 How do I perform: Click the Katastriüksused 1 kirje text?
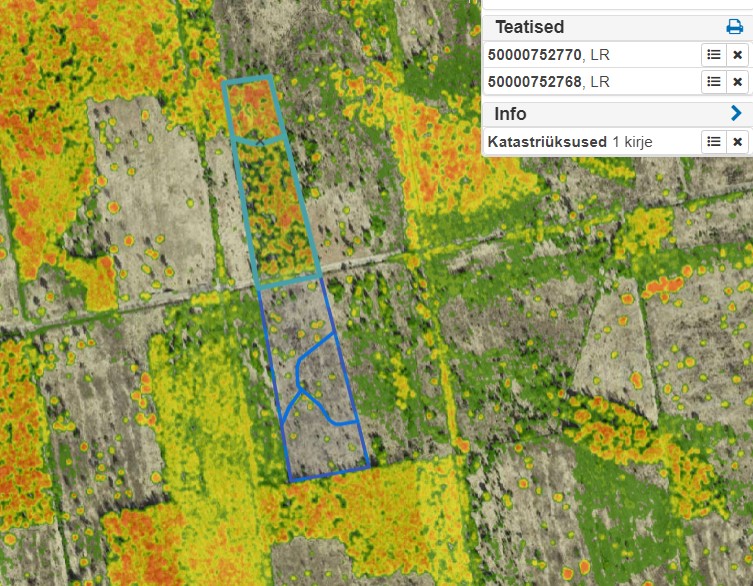[x=570, y=142]
